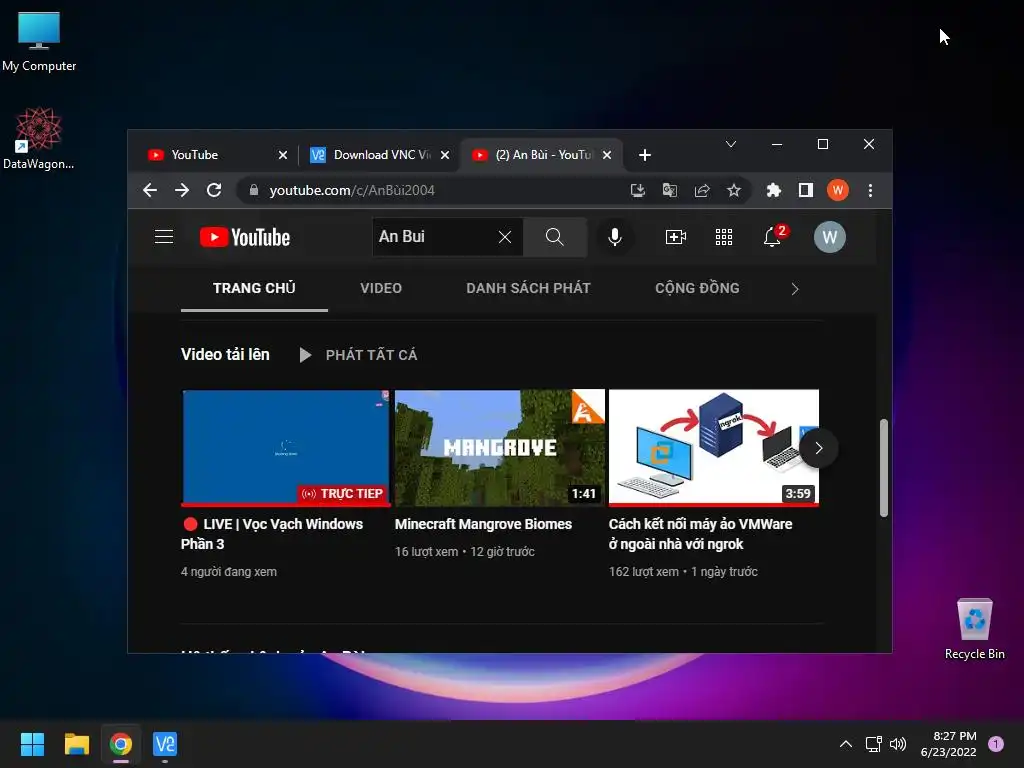
Task: Open Chrome three-dot menu
Action: 870,190
